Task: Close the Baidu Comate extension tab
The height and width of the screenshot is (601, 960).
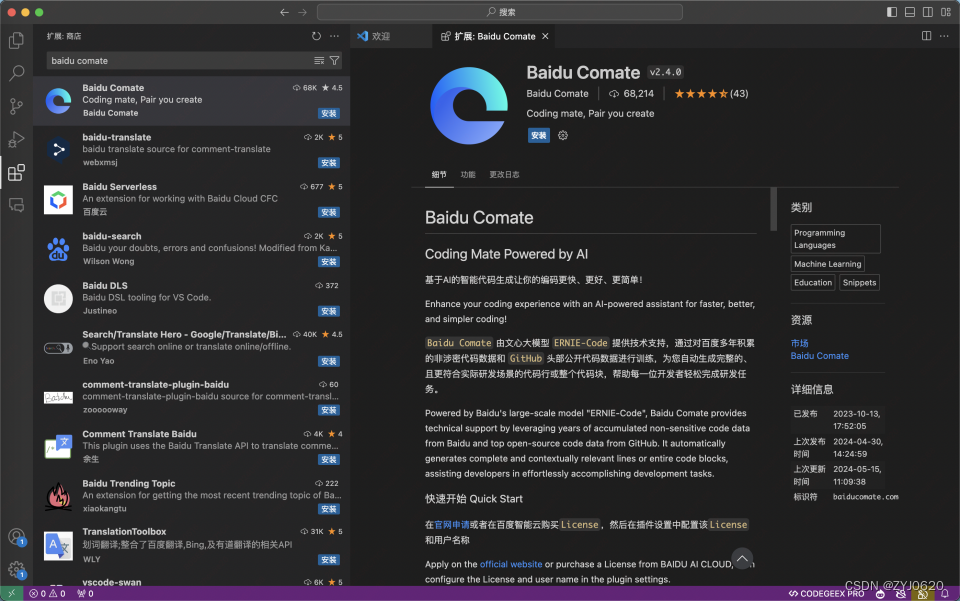Action: (545, 36)
